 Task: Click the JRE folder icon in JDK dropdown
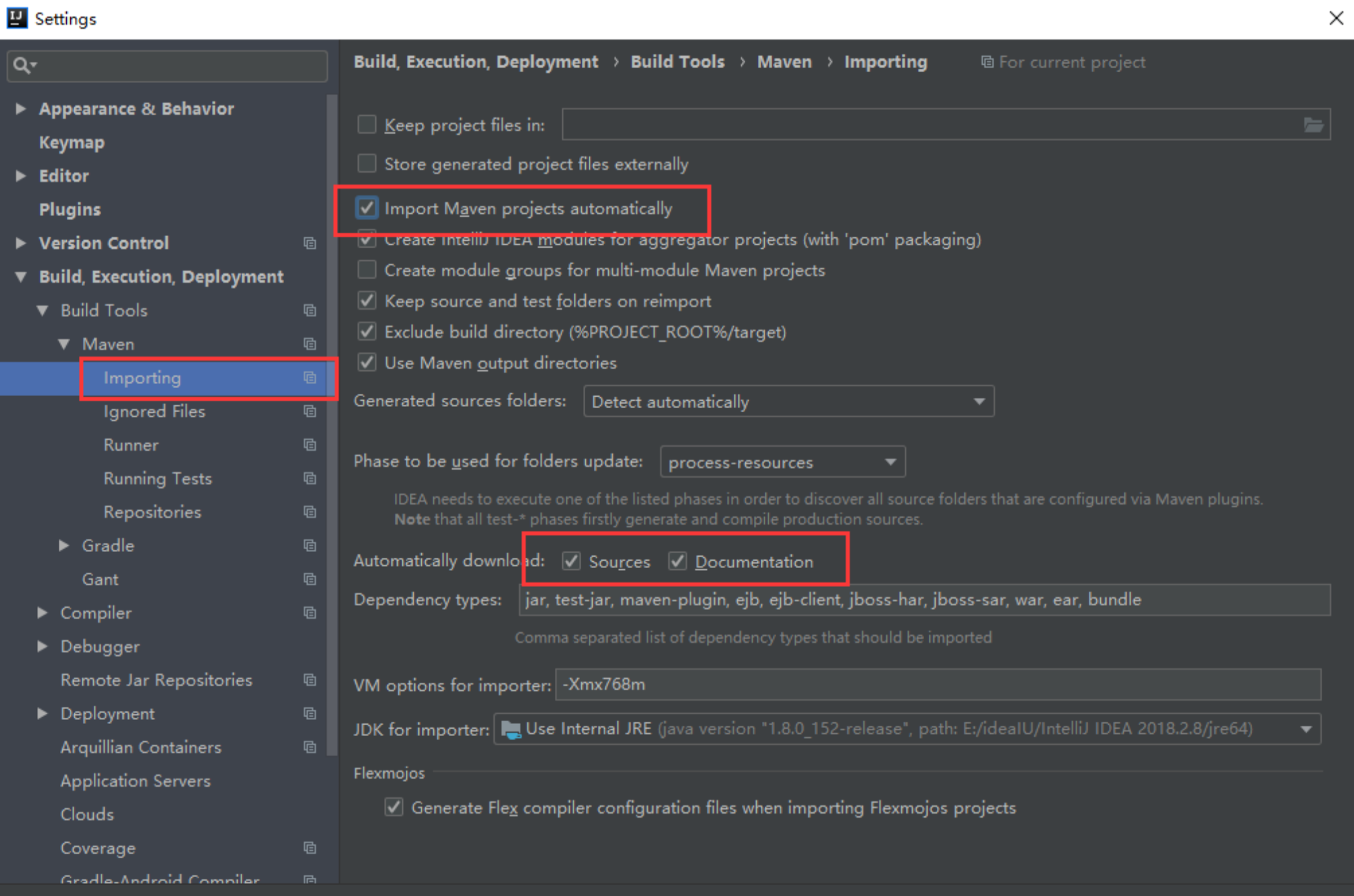pyautogui.click(x=511, y=729)
